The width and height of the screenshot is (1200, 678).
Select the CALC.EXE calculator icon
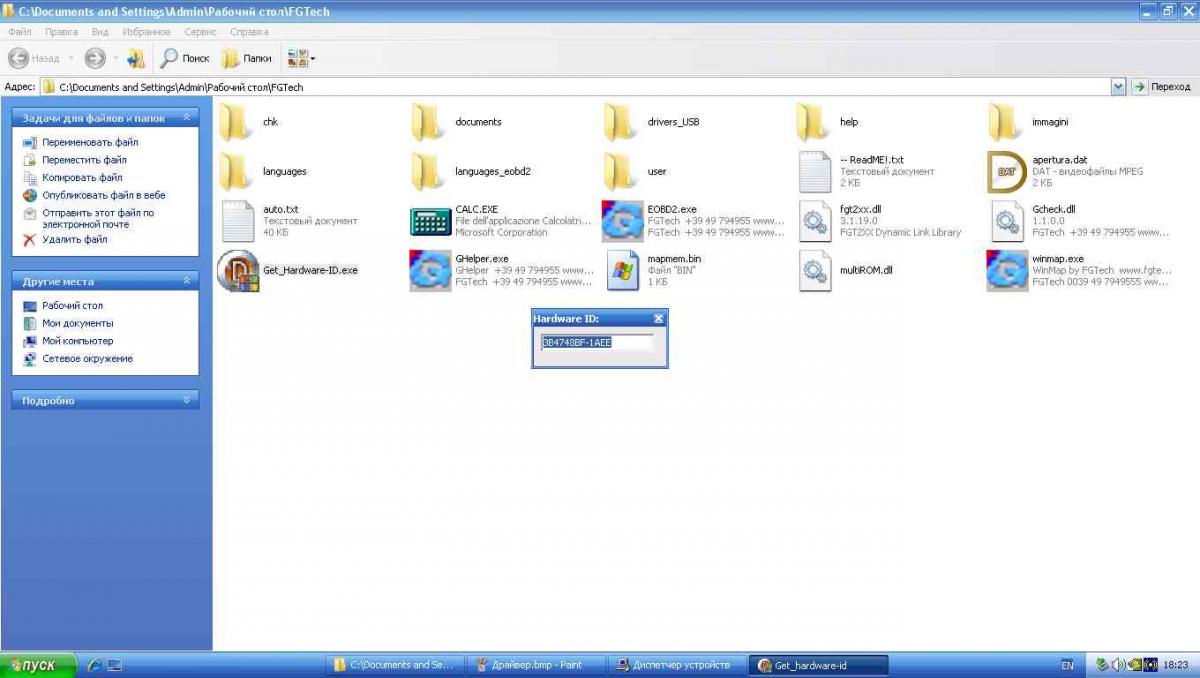430,221
